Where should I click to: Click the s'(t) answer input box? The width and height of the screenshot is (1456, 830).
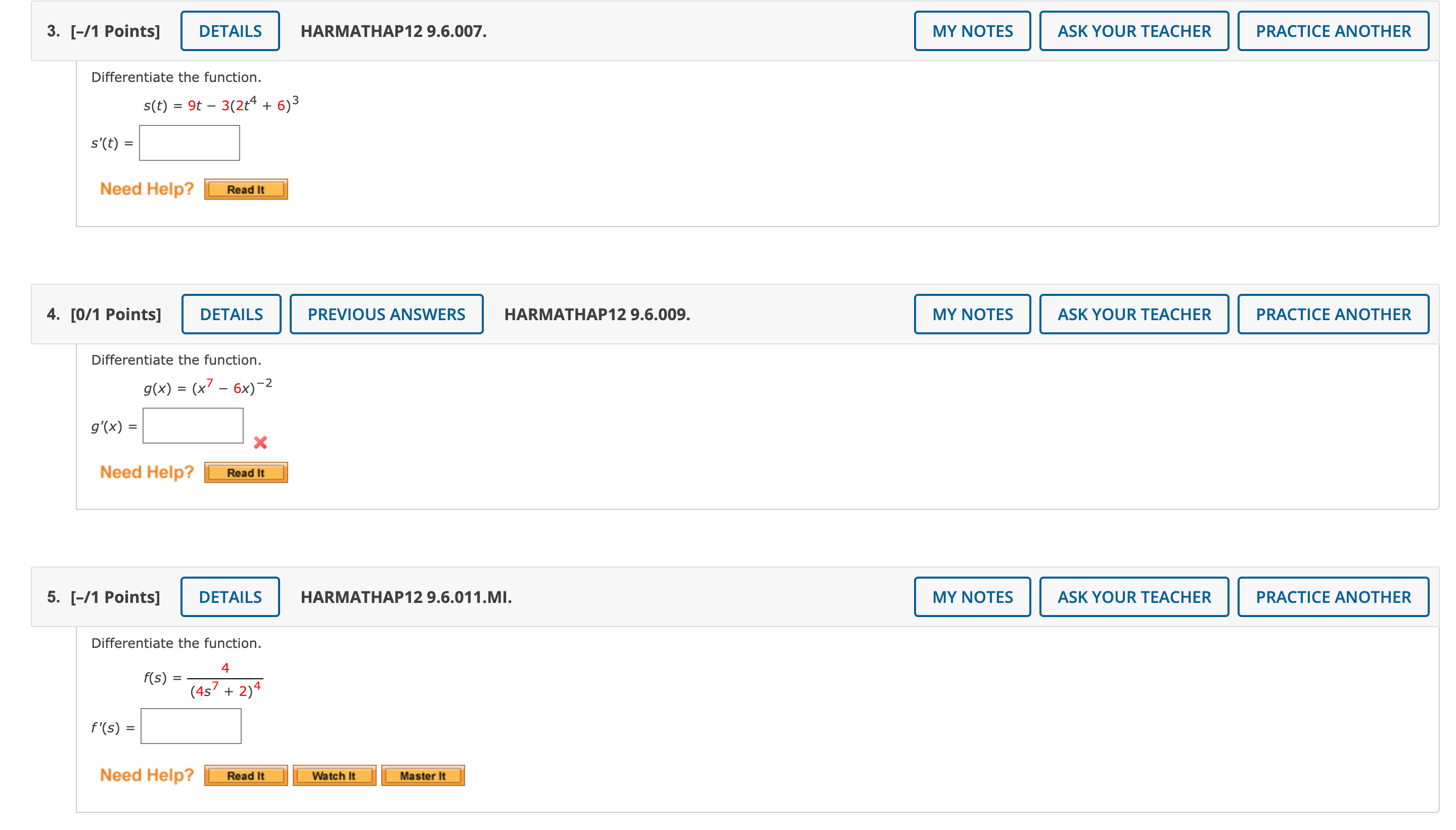tap(189, 143)
